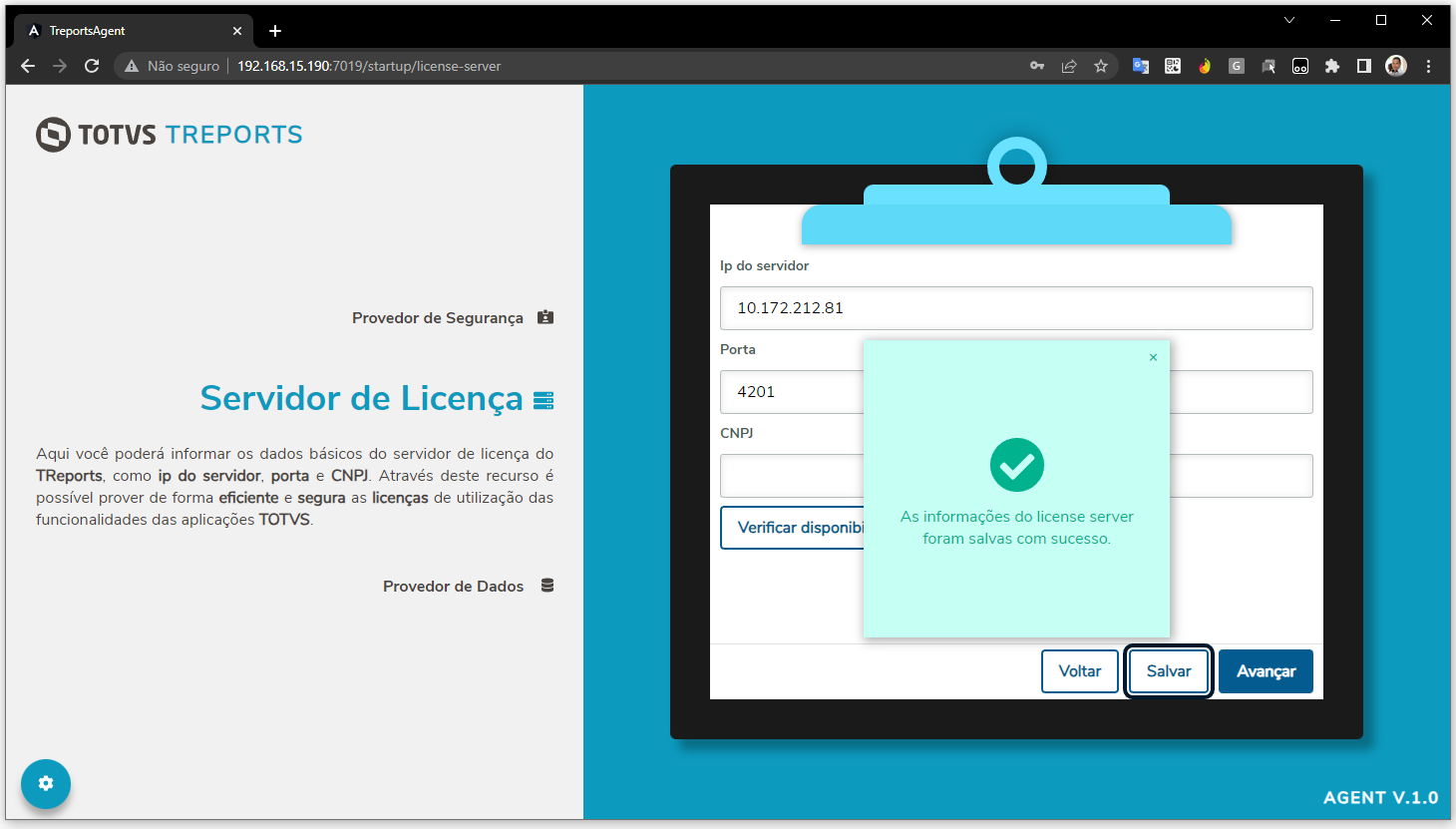Toggle the browser side panel
The width and height of the screenshot is (1456, 829).
pos(1364,66)
